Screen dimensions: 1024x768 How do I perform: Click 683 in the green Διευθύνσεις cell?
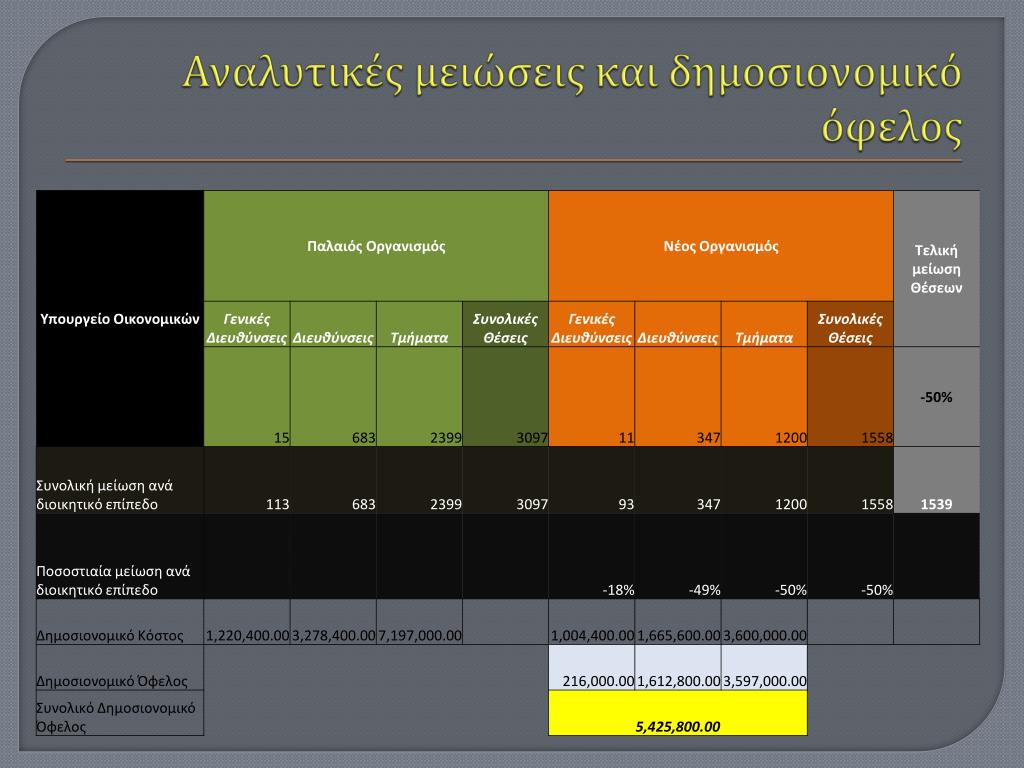point(364,438)
